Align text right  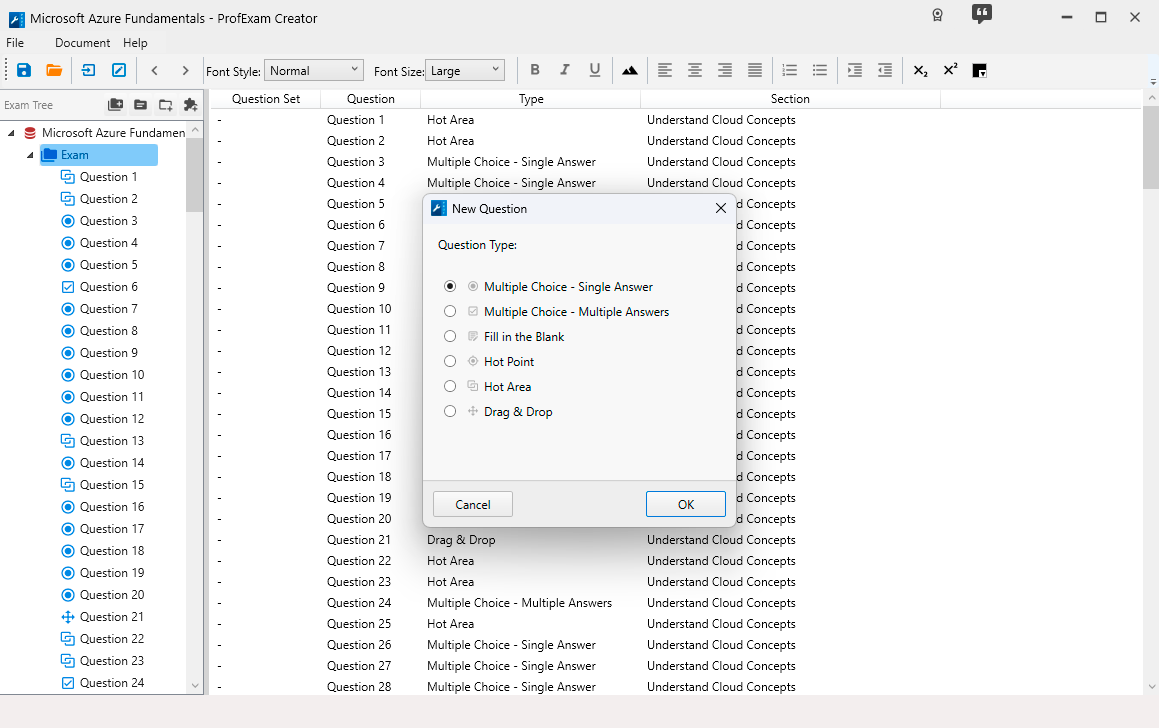tap(725, 70)
